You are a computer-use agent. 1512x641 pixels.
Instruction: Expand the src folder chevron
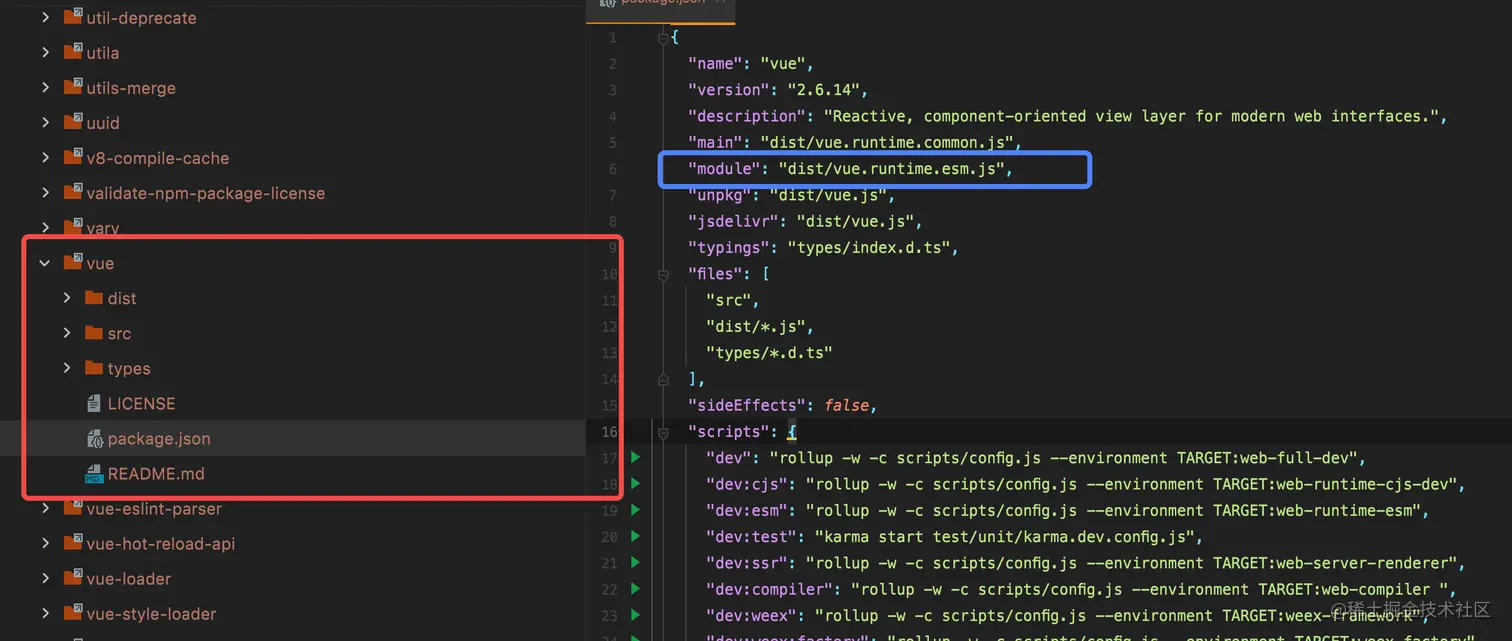pyautogui.click(x=67, y=333)
